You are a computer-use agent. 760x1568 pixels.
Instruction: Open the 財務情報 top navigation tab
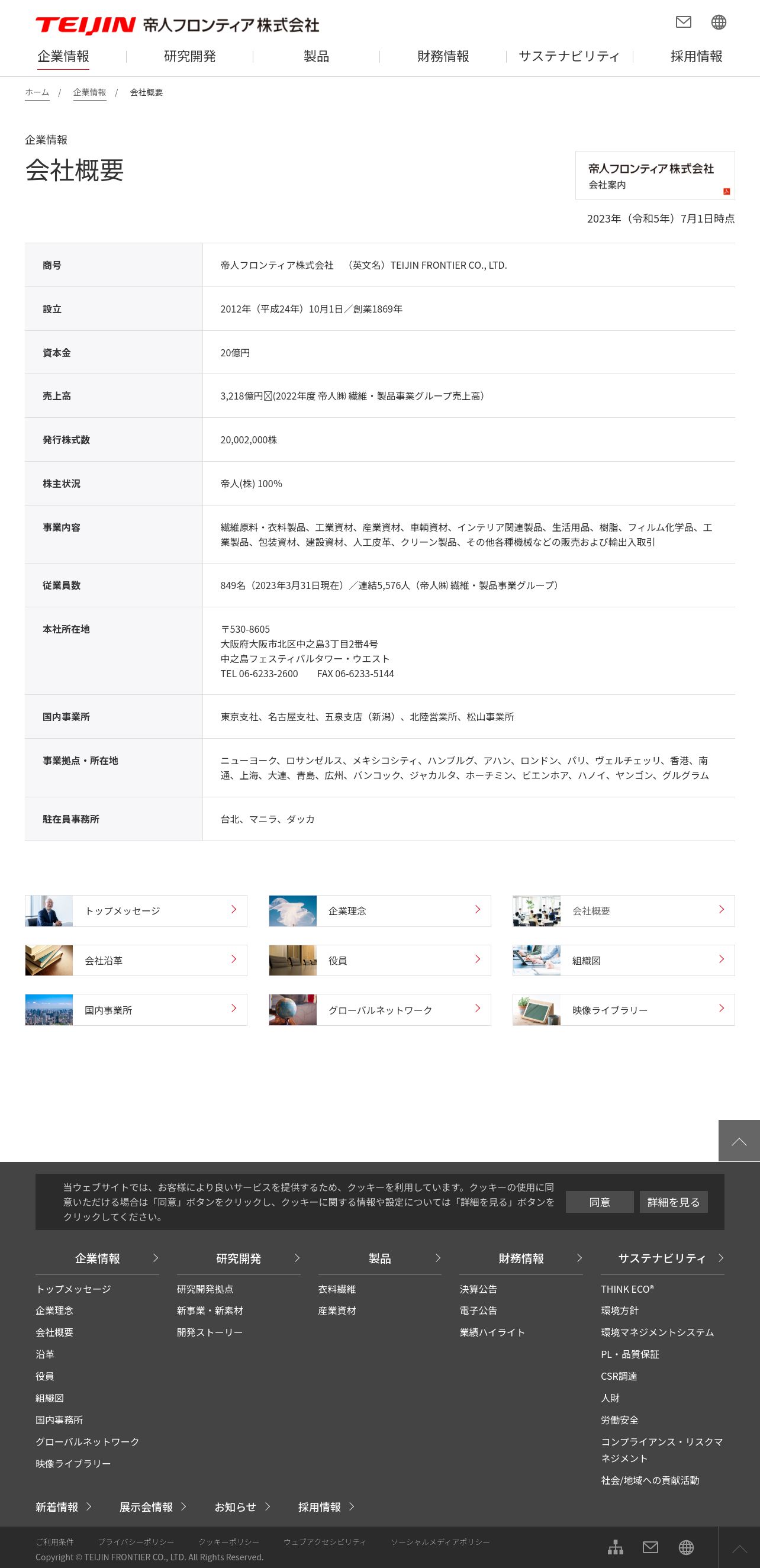tap(443, 57)
